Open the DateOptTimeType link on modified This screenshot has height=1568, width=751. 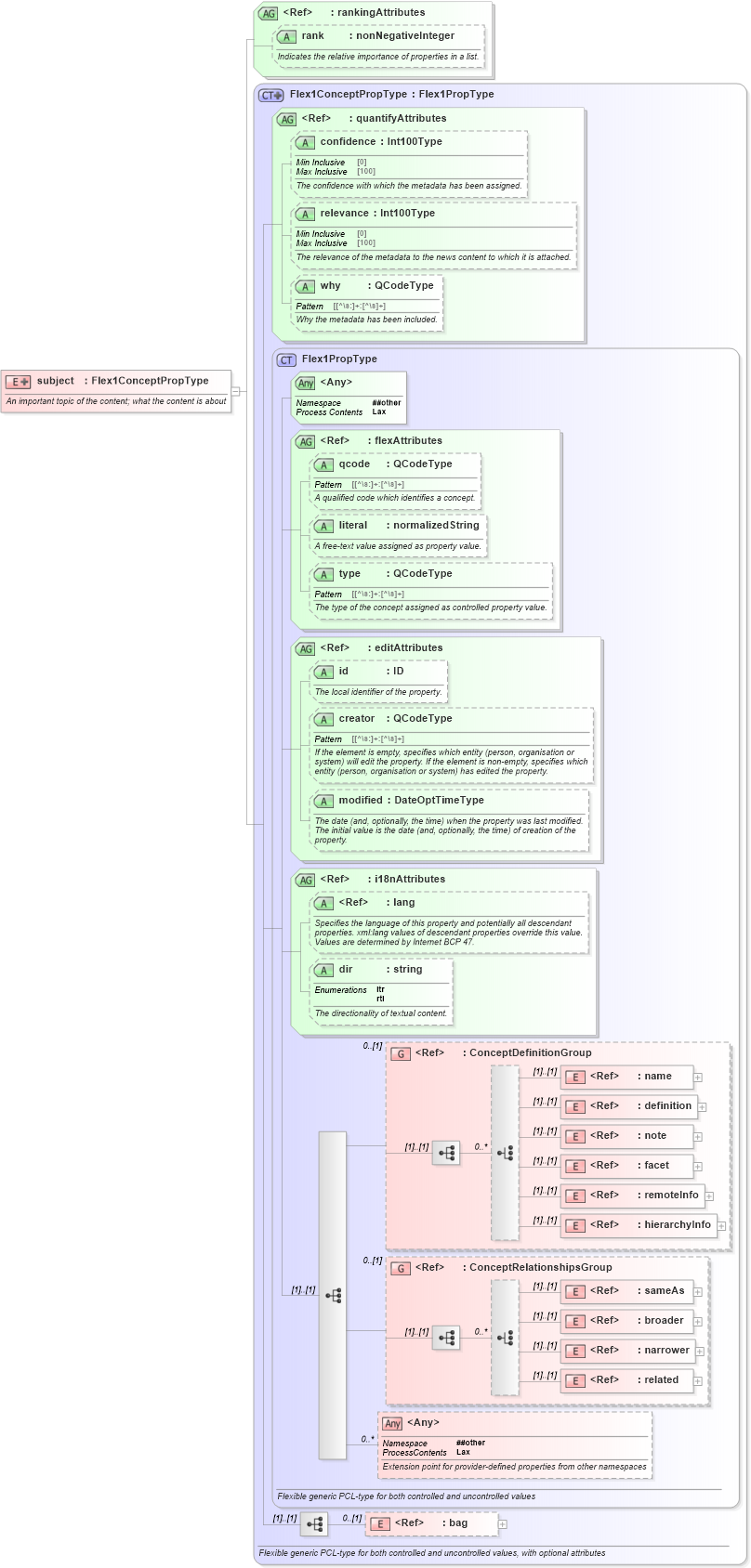click(439, 801)
